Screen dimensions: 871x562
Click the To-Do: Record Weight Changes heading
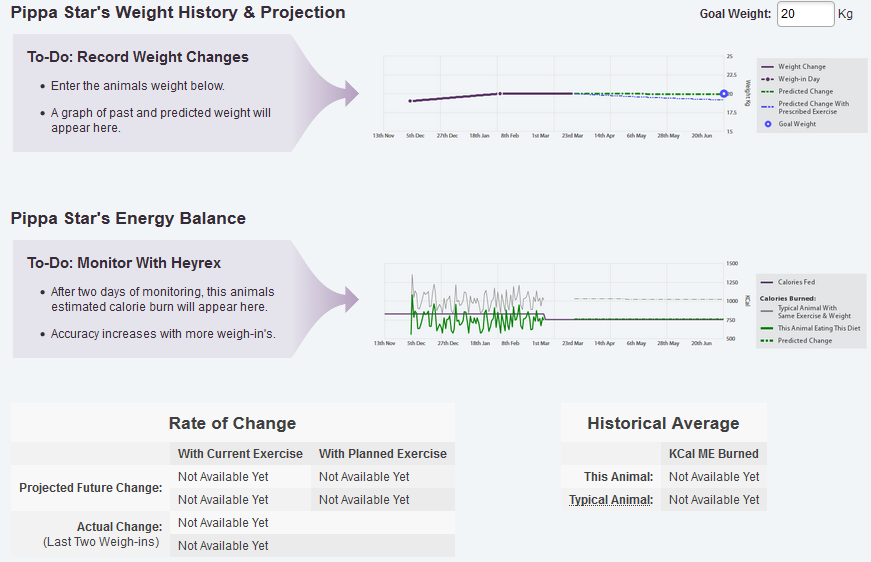click(x=138, y=57)
